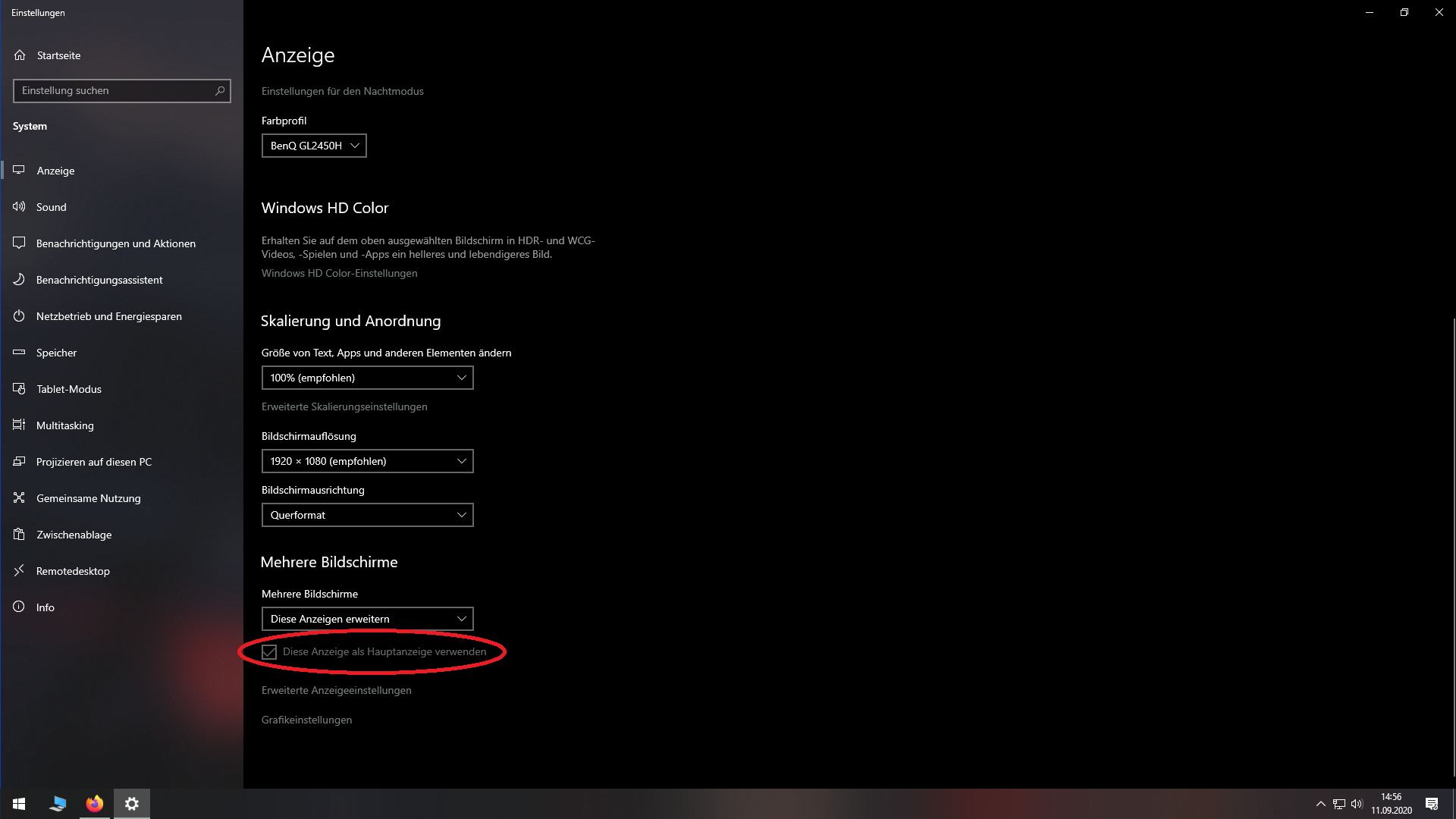
Task: Open Windows HD Color-Einstellungen link
Action: [x=339, y=273]
